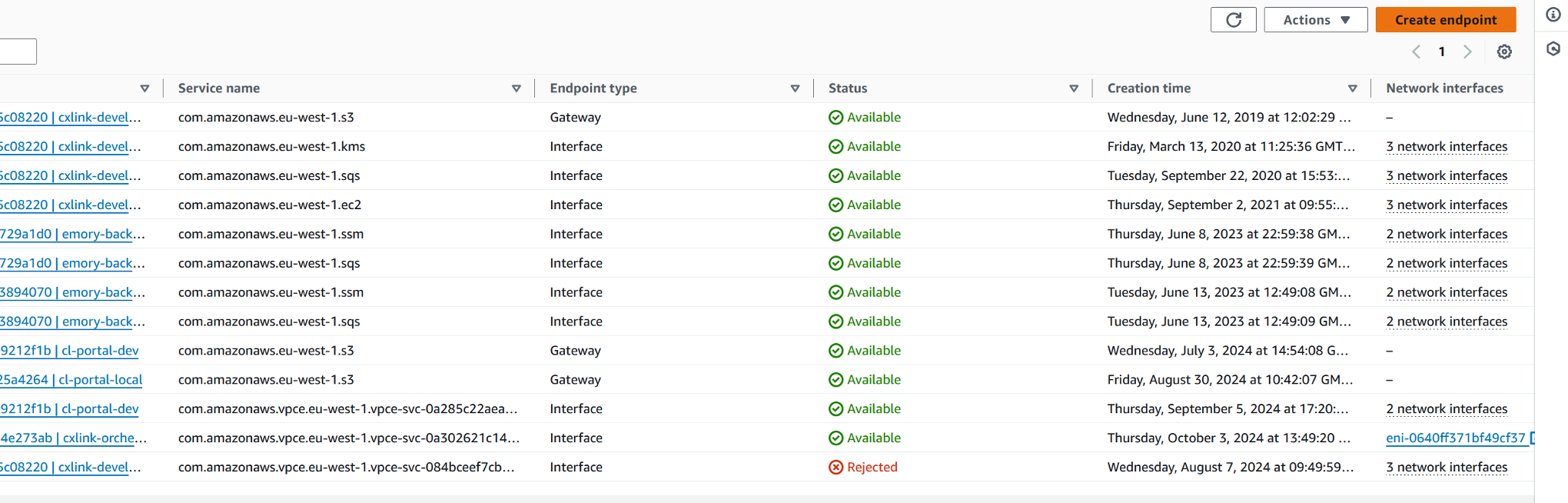Open eni-0640ff371bf49cf37 network interface link

1455,438
